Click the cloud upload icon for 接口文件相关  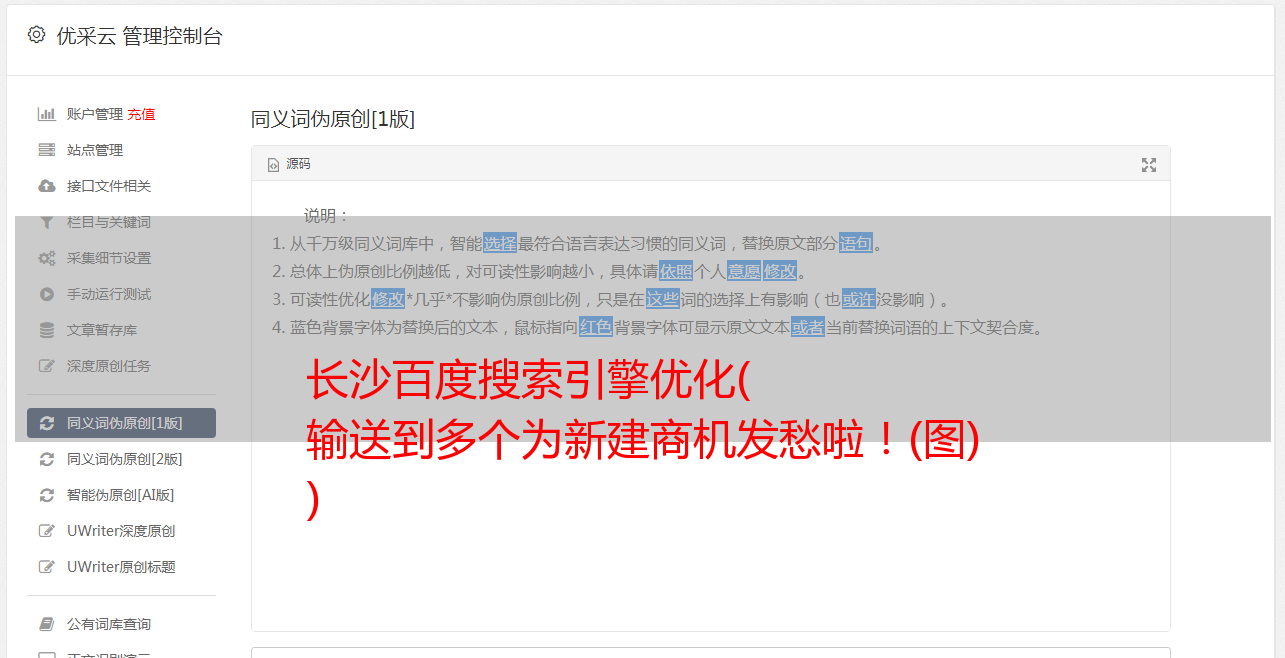click(x=46, y=186)
